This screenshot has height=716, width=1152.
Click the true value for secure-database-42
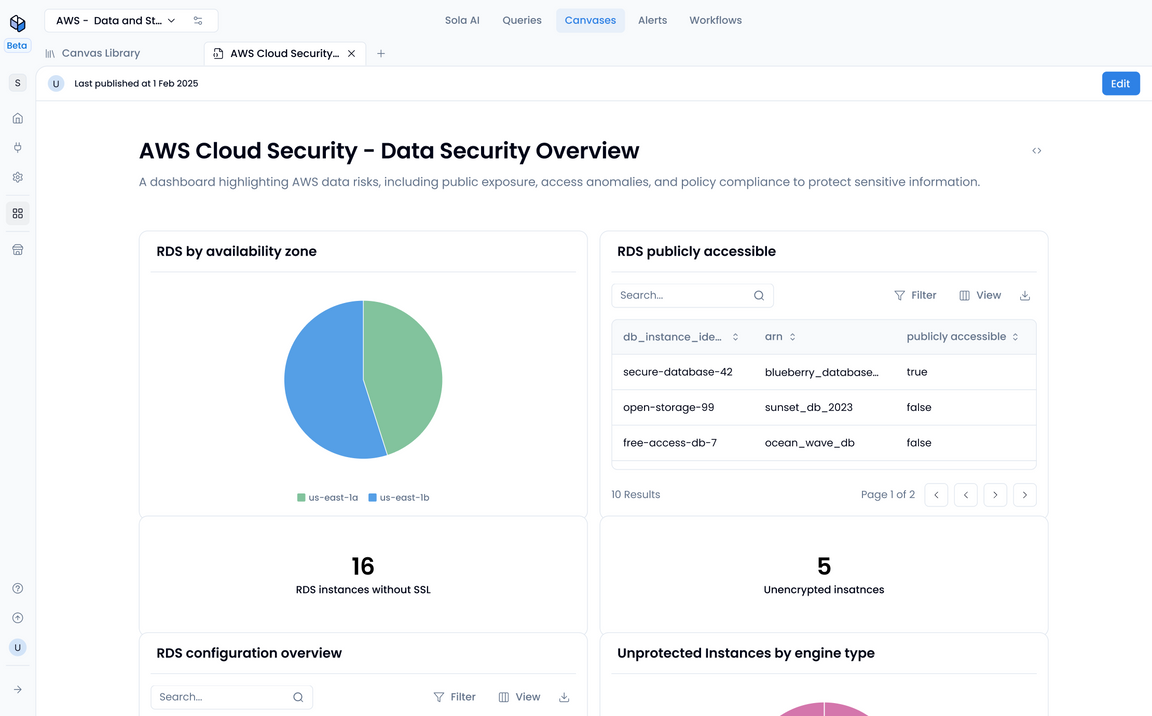click(x=917, y=372)
